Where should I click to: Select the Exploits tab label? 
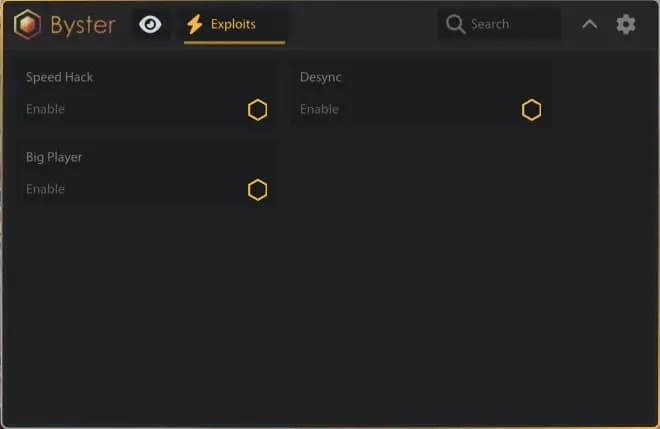coord(233,24)
